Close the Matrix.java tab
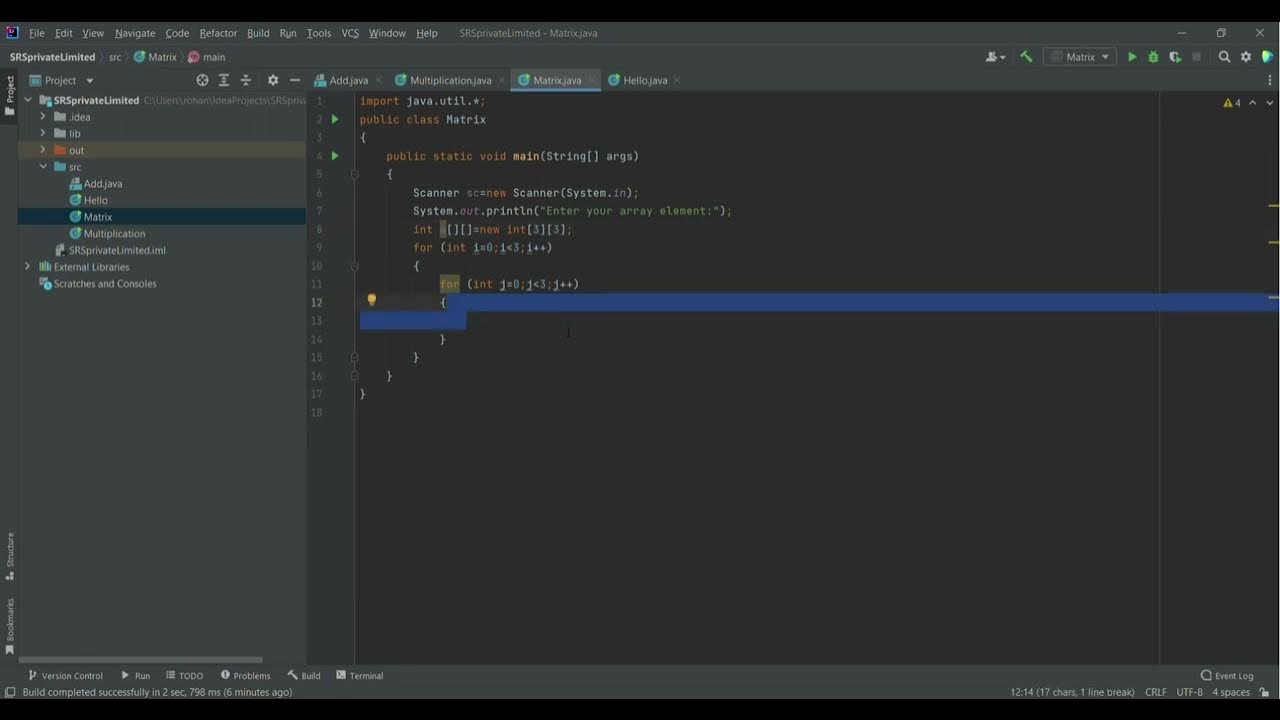Viewport: 1280px width, 720px height. (591, 80)
